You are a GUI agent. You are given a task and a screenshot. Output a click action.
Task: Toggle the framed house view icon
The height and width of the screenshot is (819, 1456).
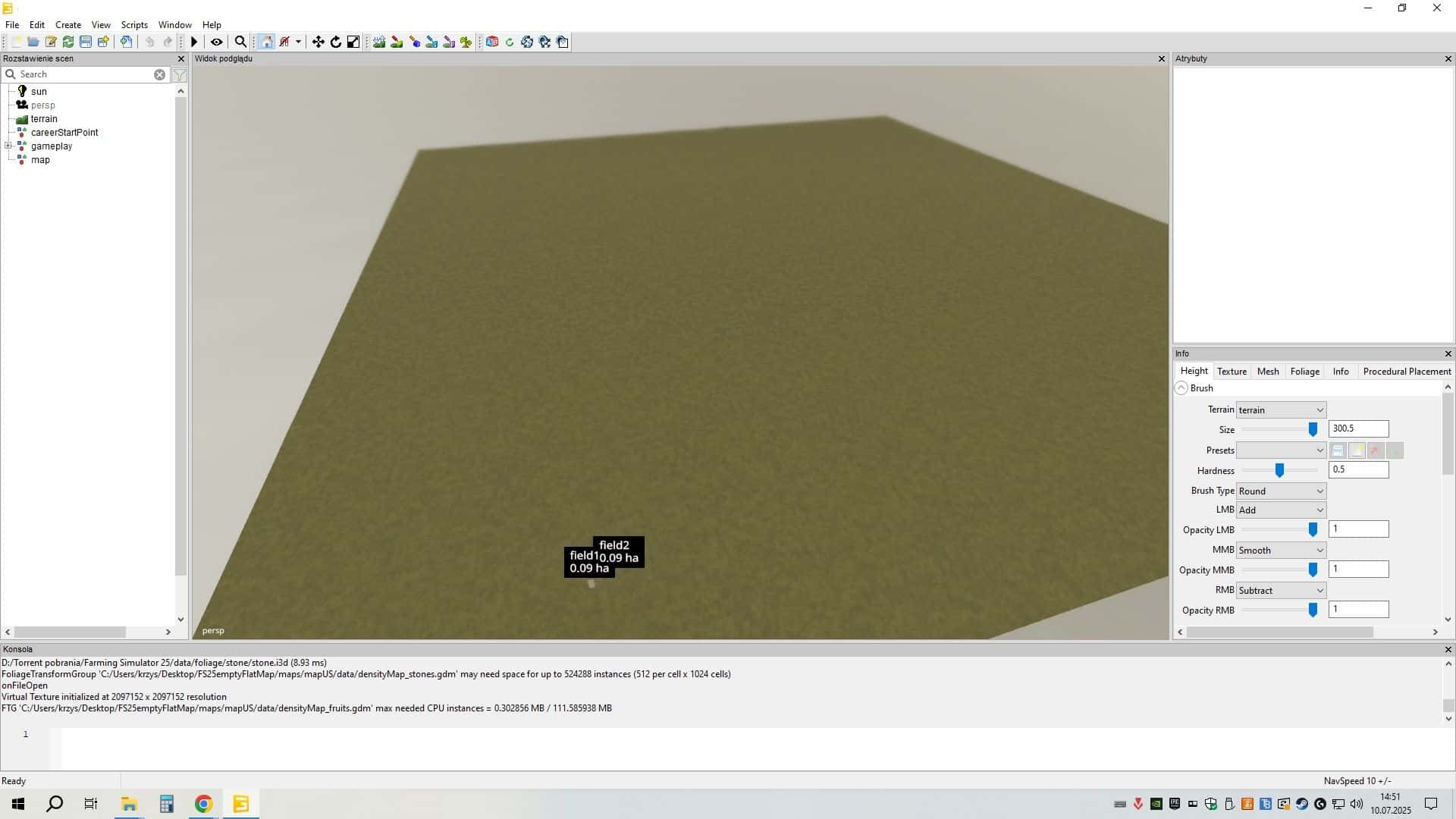(266, 42)
